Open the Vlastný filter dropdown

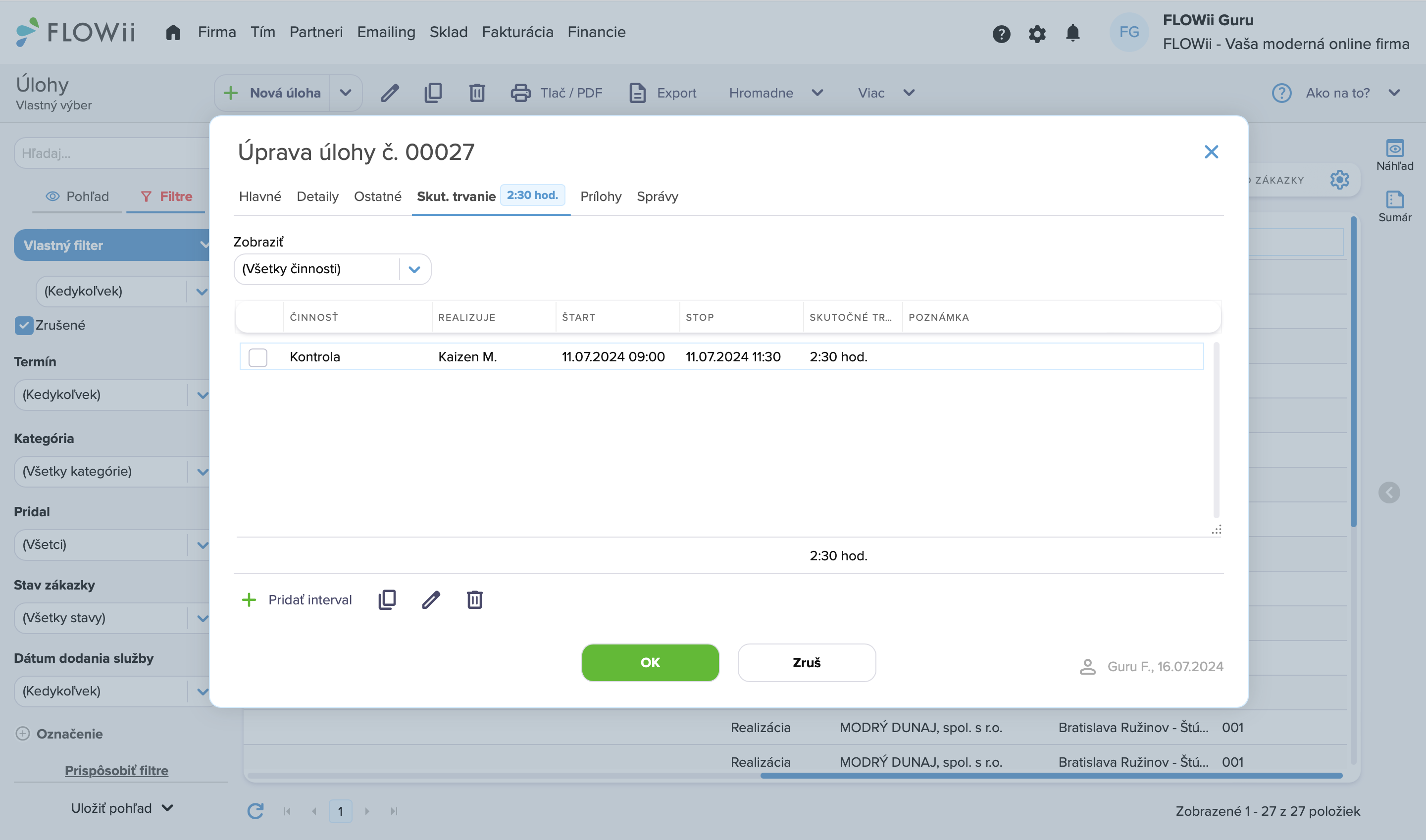(x=112, y=245)
